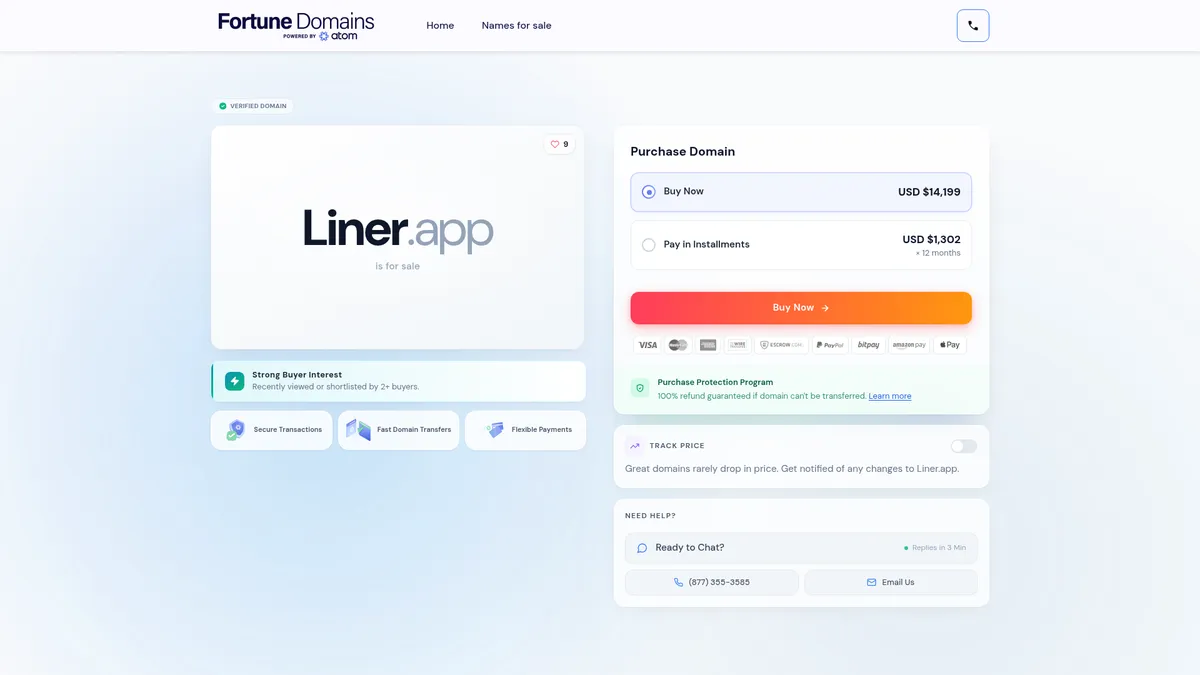Click the Escrow.com payment icon
This screenshot has height=675, width=1200.
click(781, 345)
